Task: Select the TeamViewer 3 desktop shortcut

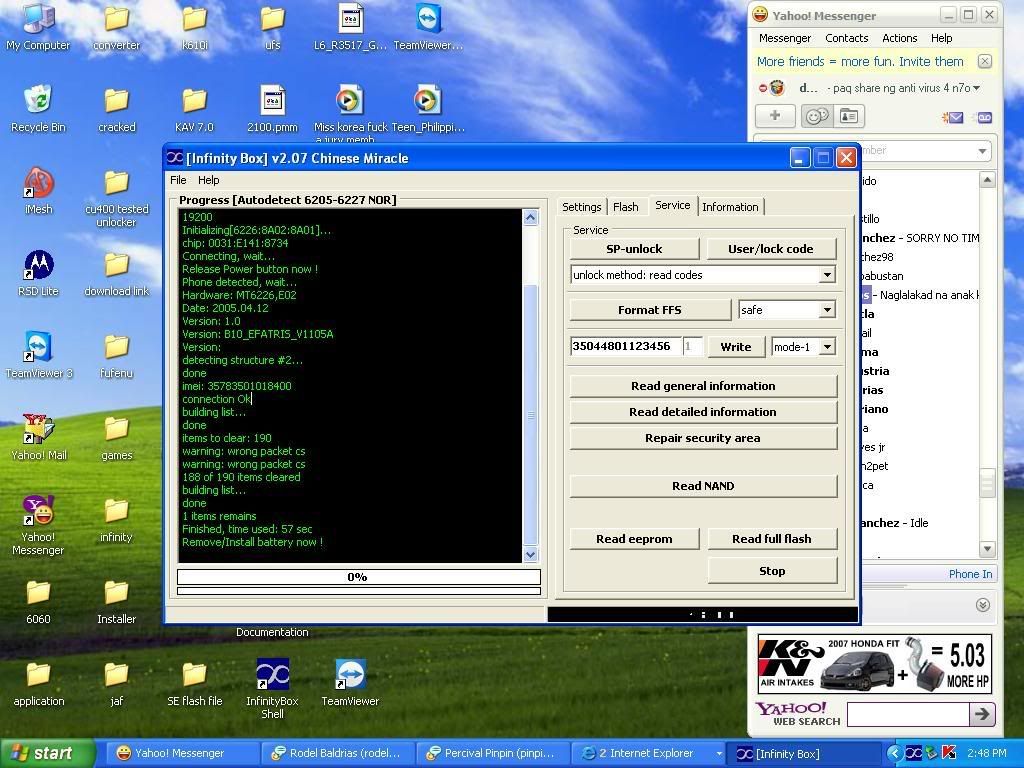Action: click(39, 356)
